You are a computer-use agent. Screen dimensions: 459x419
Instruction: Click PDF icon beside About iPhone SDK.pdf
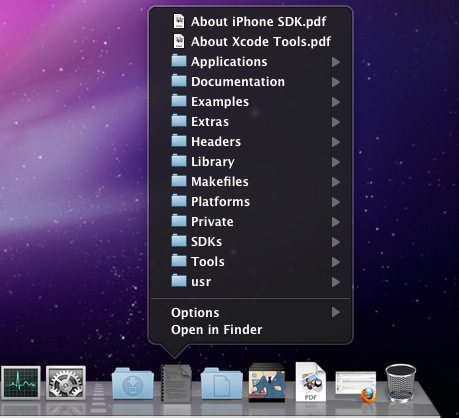179,22
